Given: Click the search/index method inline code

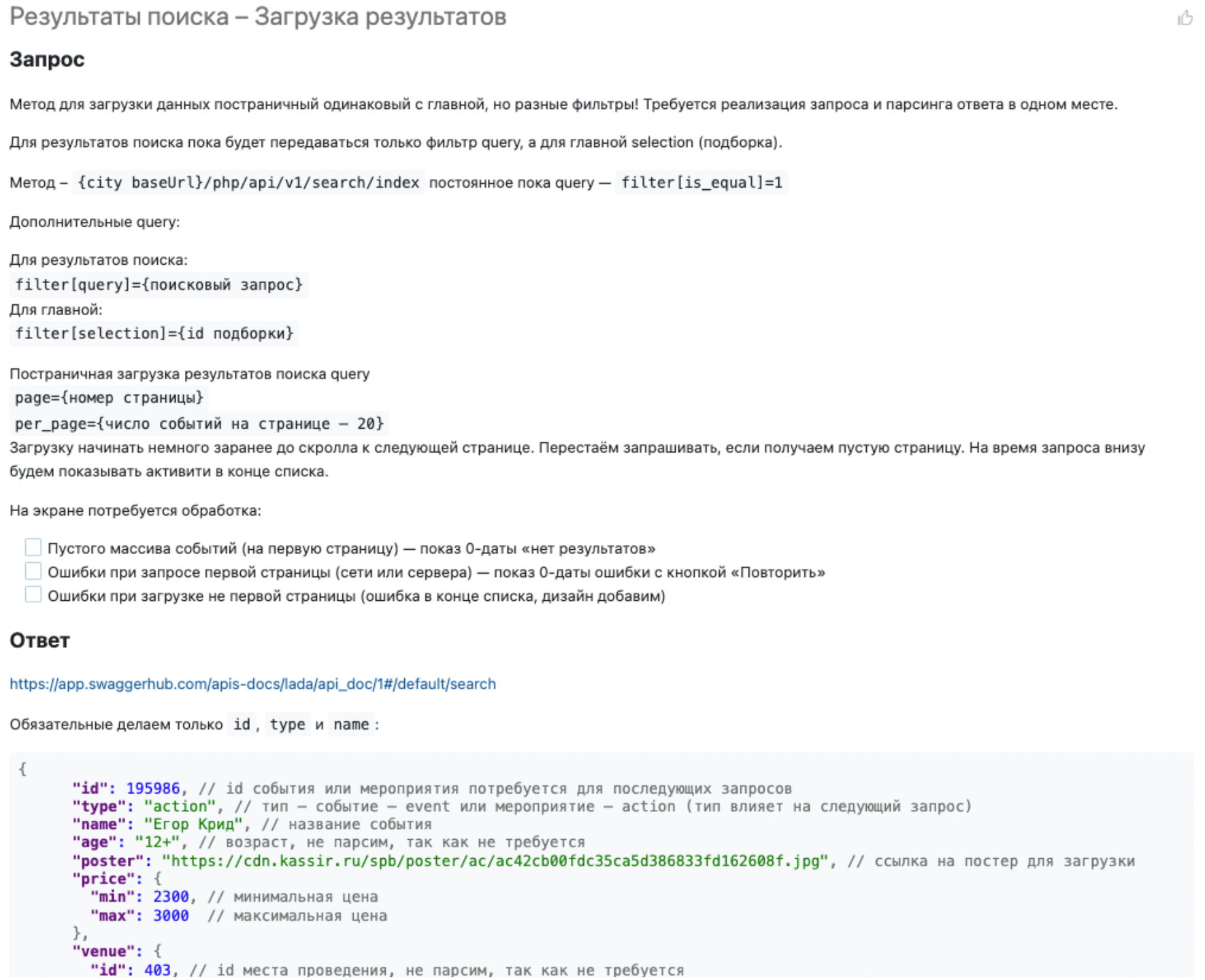Looking at the screenshot, I should (x=248, y=182).
